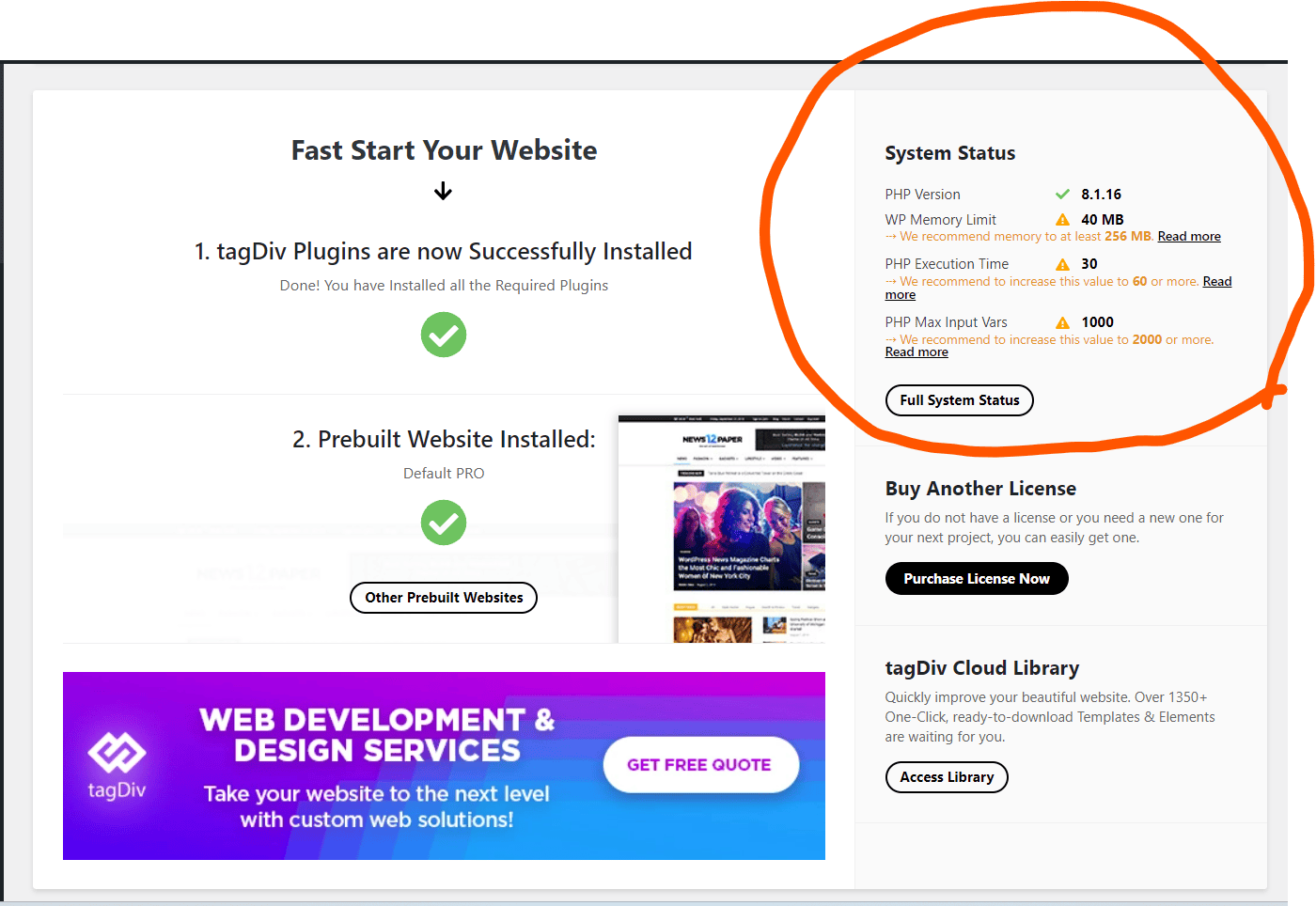This screenshot has width=1316, height=906.
Task: Click the warning icon beside PHP Max Input Vars
Action: point(1062,322)
